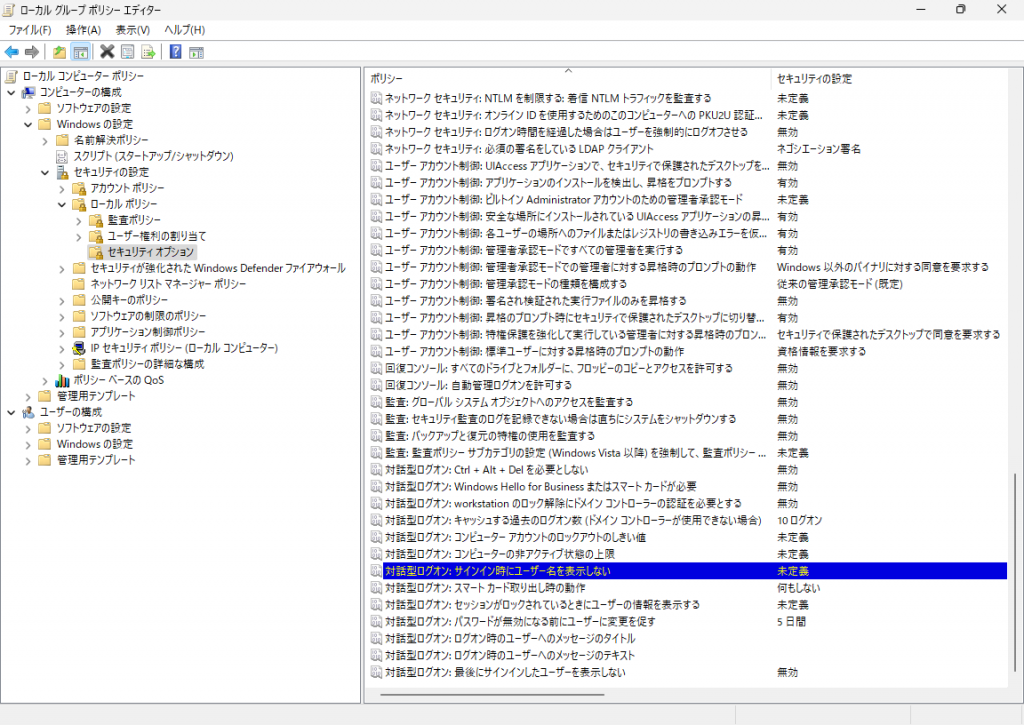This screenshot has height=725, width=1024.
Task: Click the 5 日間 setting value
Action: click(791, 622)
